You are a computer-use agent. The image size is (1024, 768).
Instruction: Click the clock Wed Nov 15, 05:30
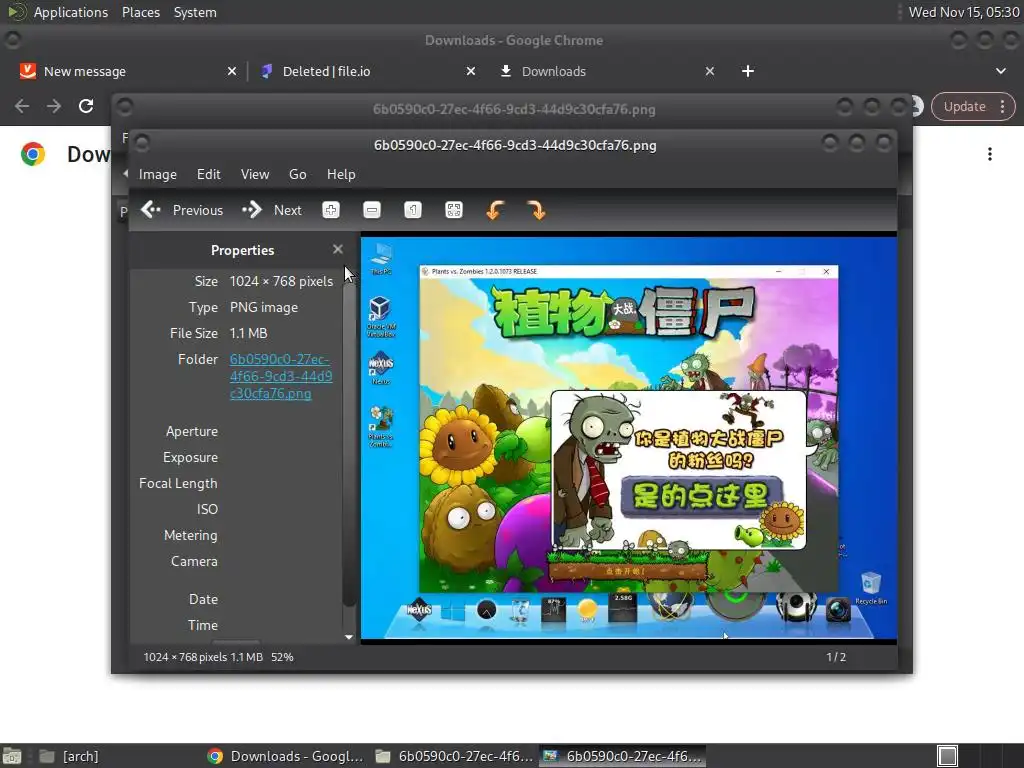coord(964,12)
